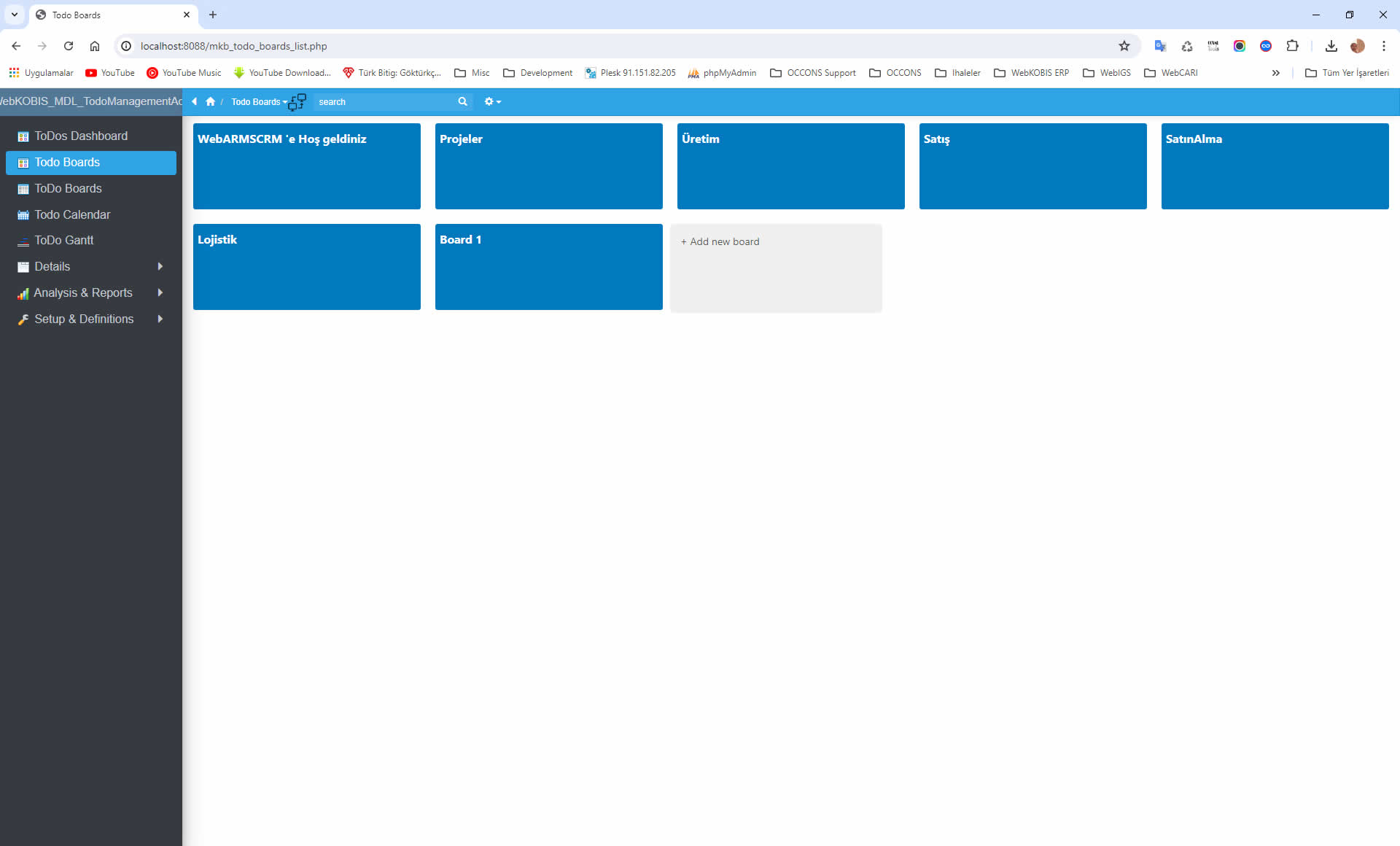Open the phpMyAdmin bookmark
Image resolution: width=1400 pixels, height=846 pixels.
click(722, 73)
